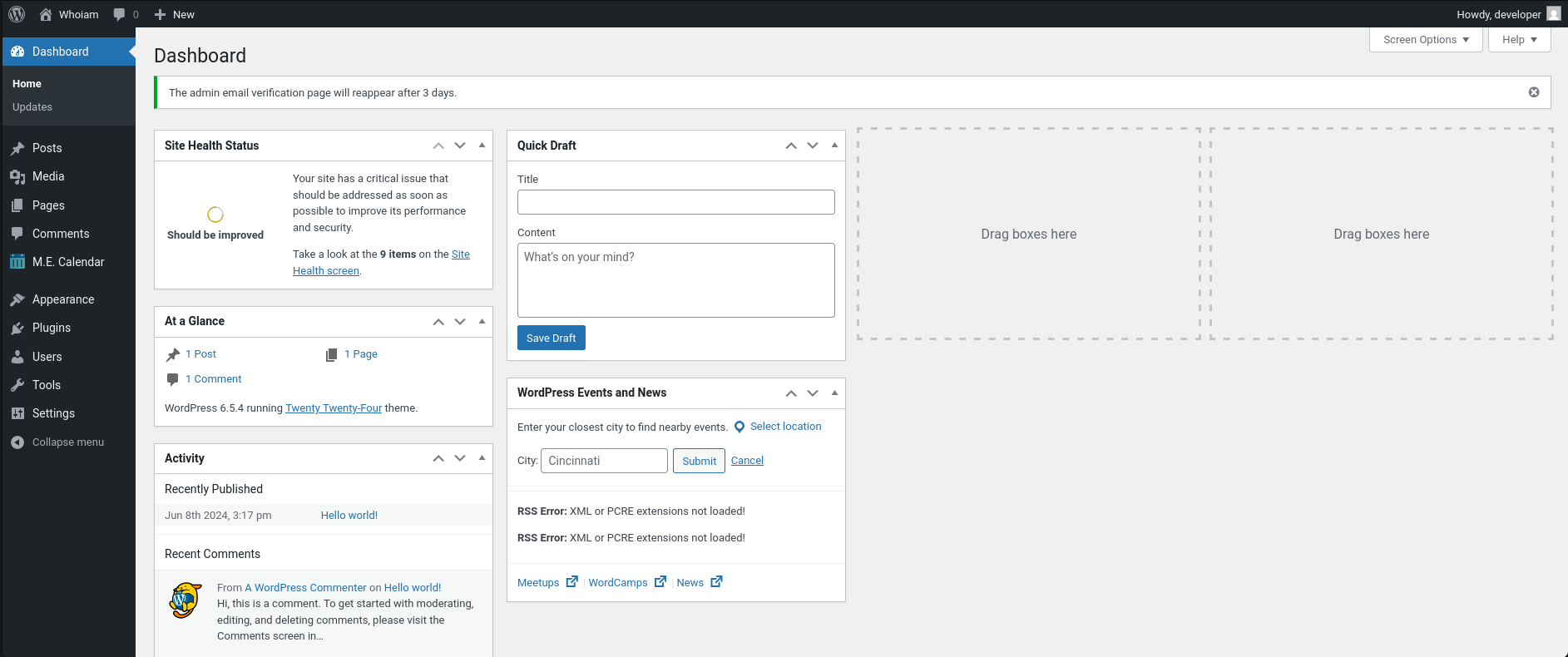The image size is (1568, 657).
Task: Open the Posts menu
Action: coord(67,148)
